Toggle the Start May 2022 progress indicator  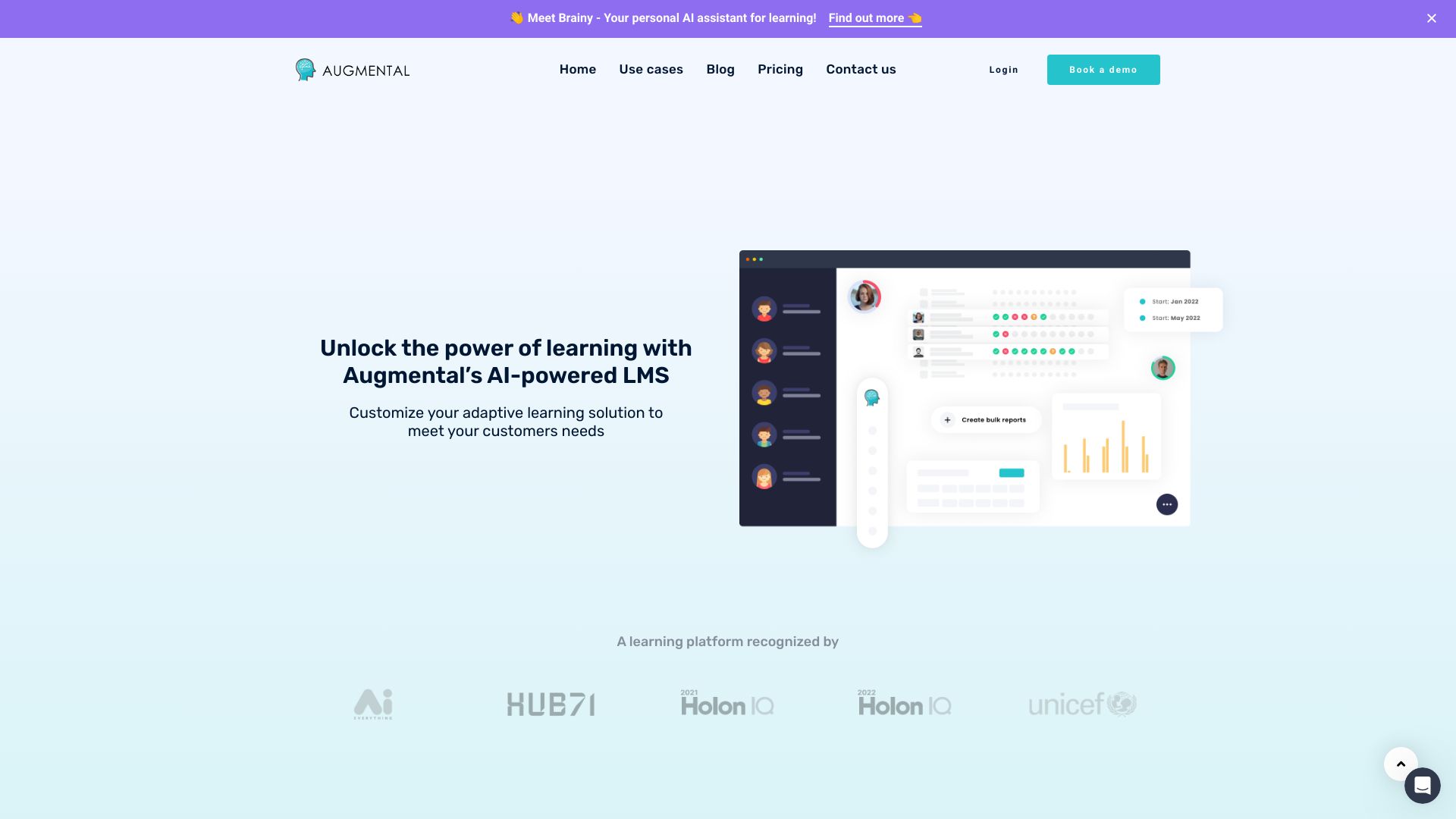1143,318
